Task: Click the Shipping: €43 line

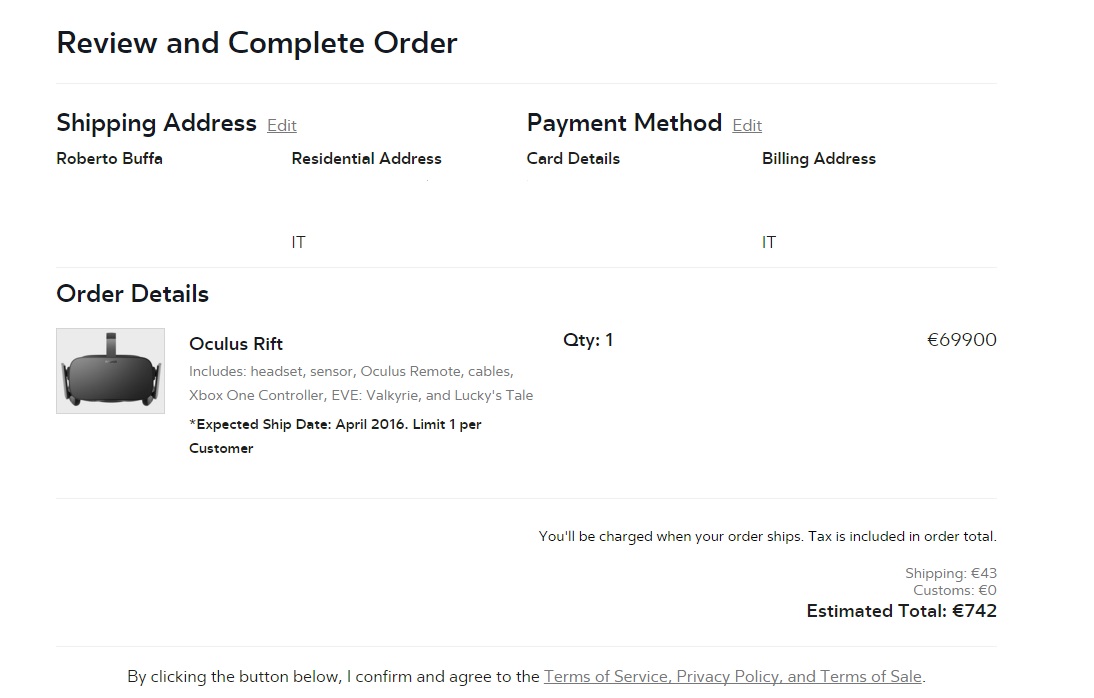Action: point(950,574)
